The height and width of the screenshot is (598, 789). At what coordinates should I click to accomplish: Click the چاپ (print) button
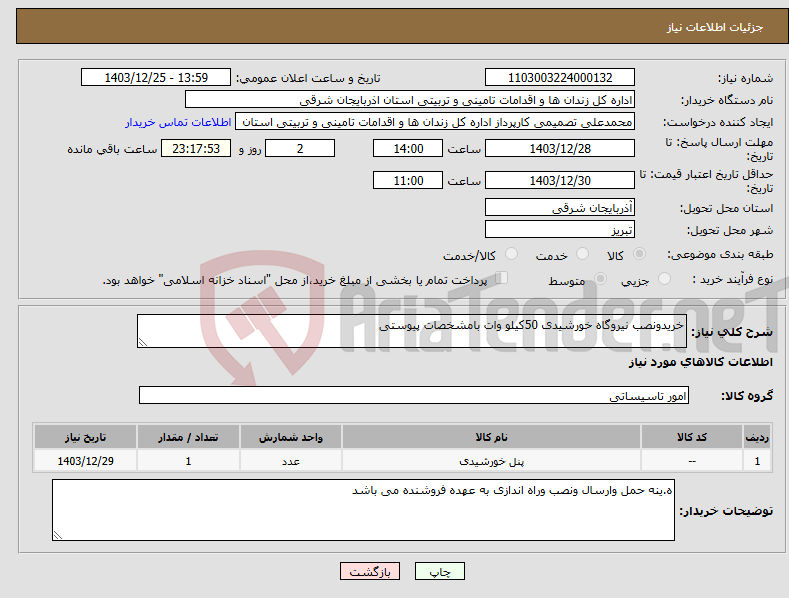(439, 571)
